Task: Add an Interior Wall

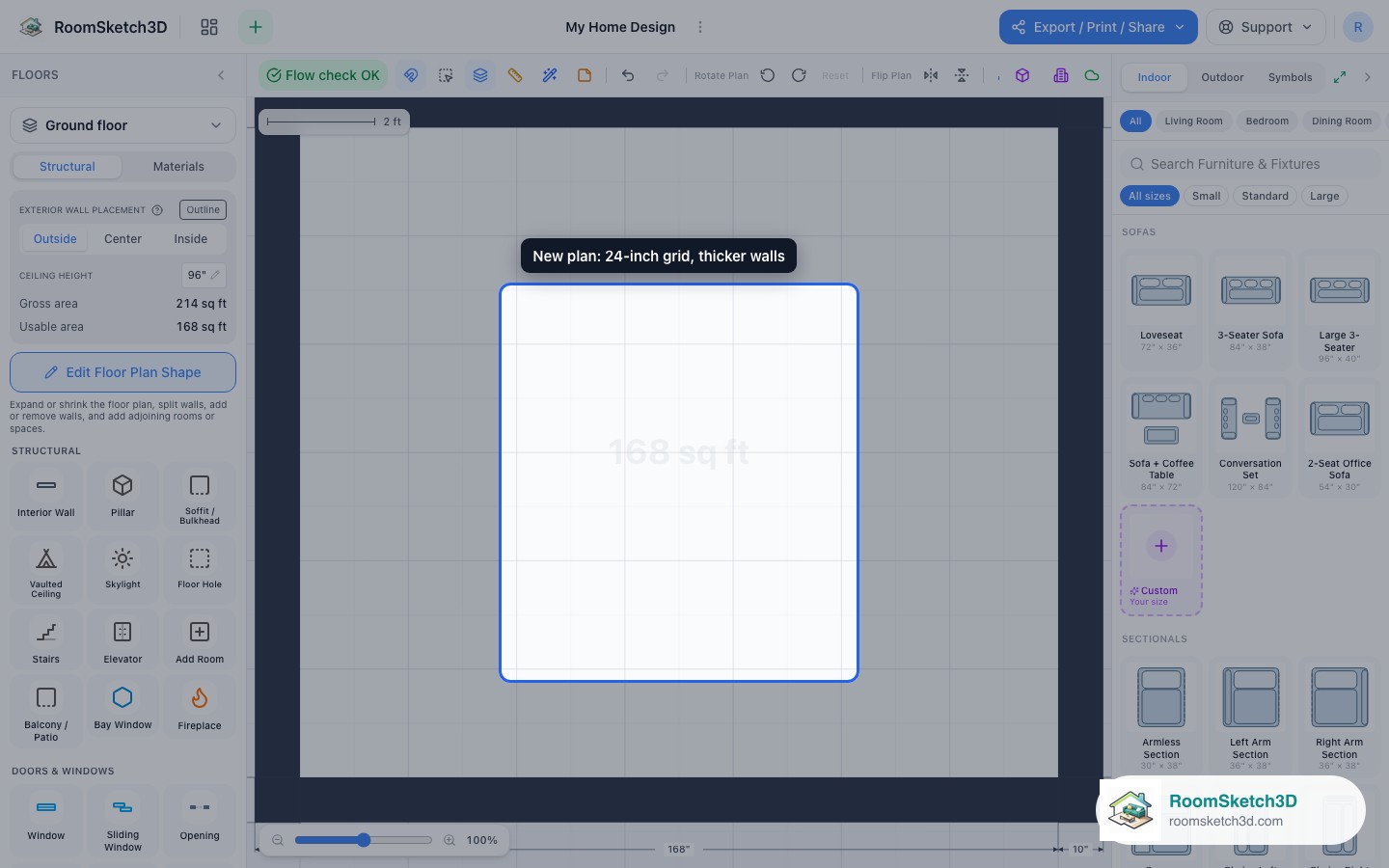Action: pyautogui.click(x=46, y=495)
